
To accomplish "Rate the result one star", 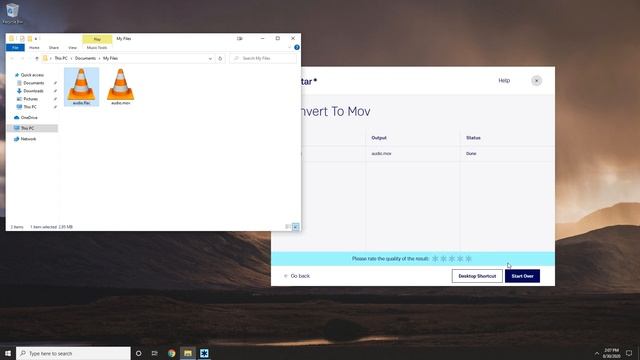I will 435,259.
